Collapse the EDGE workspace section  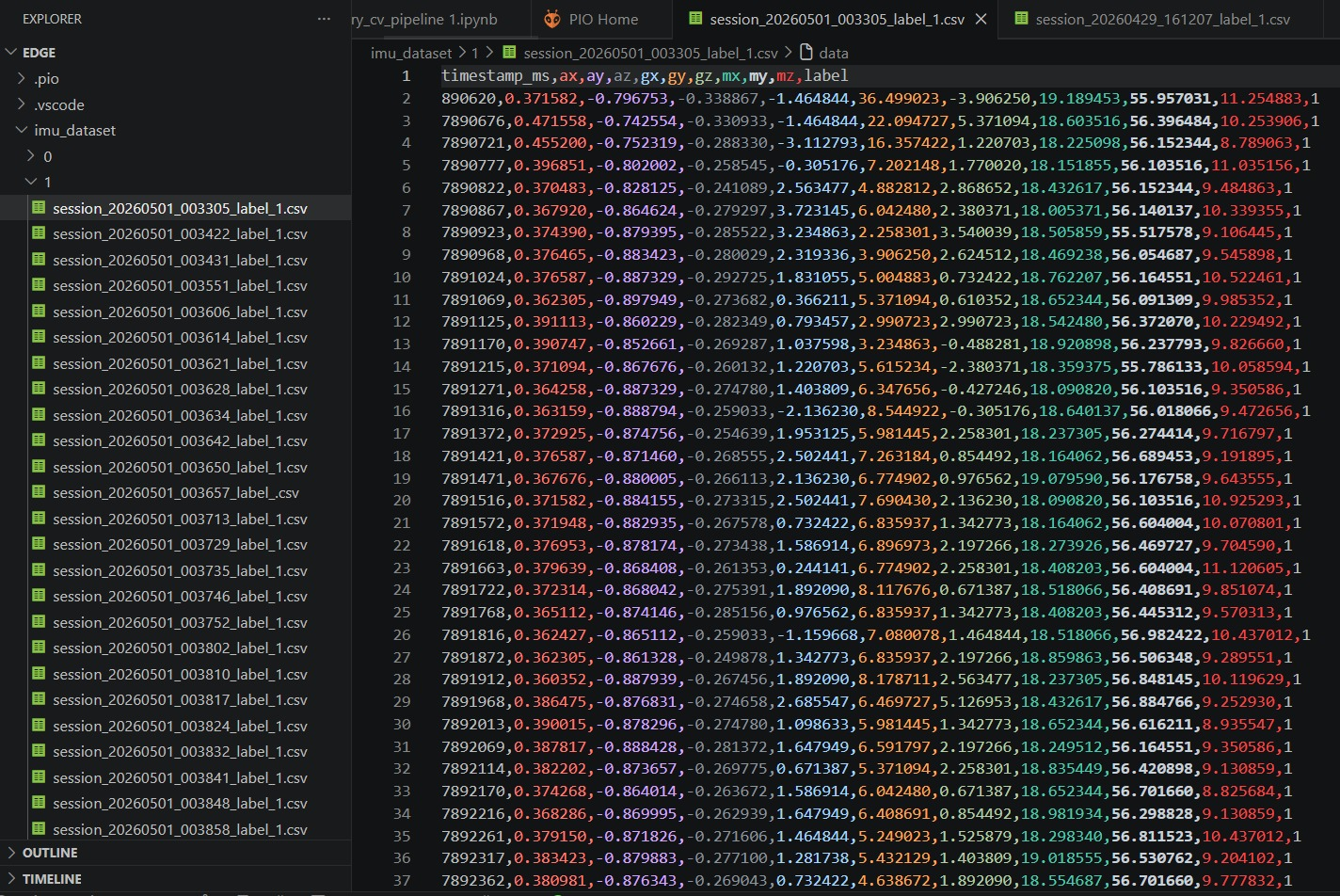tap(10, 53)
